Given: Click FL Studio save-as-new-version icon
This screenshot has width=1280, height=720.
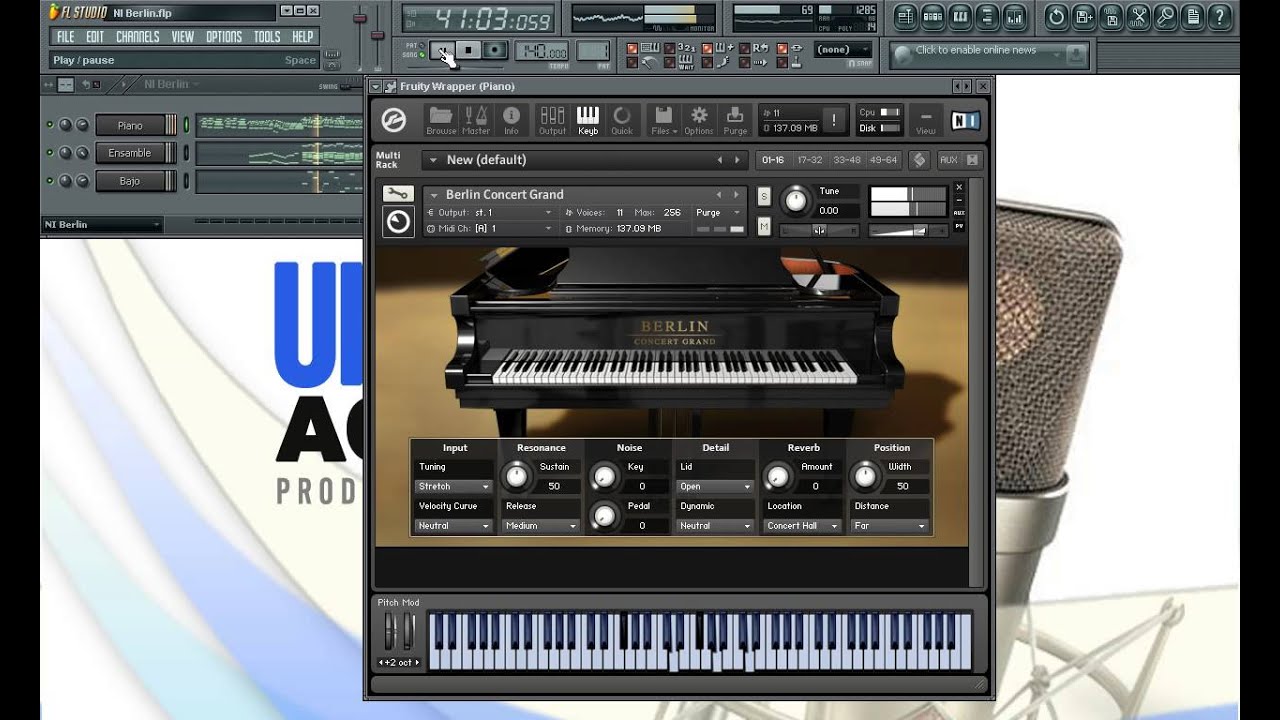Looking at the screenshot, I should 1085,16.
